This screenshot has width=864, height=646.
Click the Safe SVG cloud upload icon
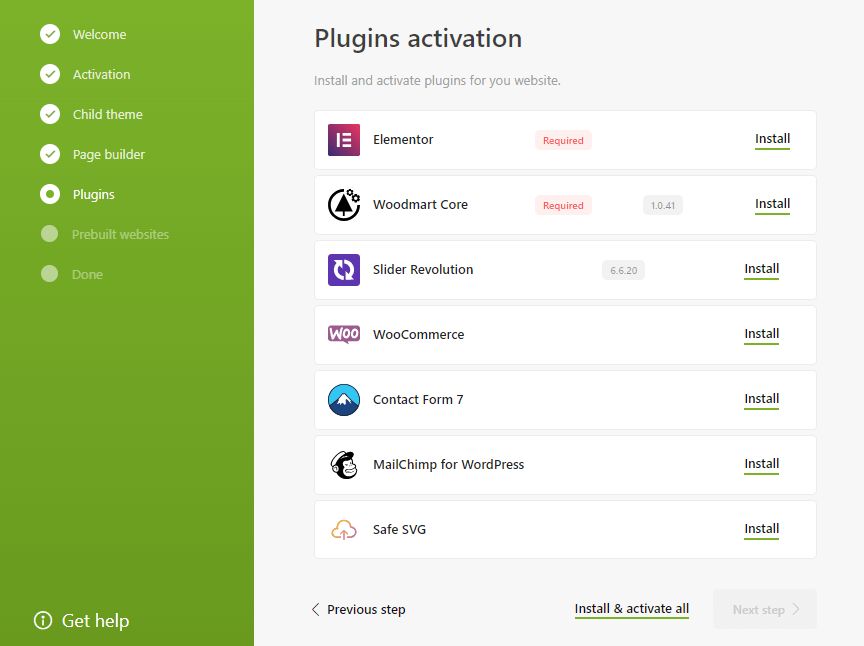pyautogui.click(x=344, y=530)
